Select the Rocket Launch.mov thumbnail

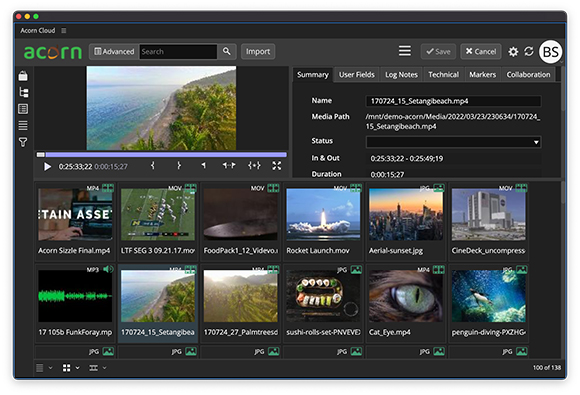[x=323, y=215]
